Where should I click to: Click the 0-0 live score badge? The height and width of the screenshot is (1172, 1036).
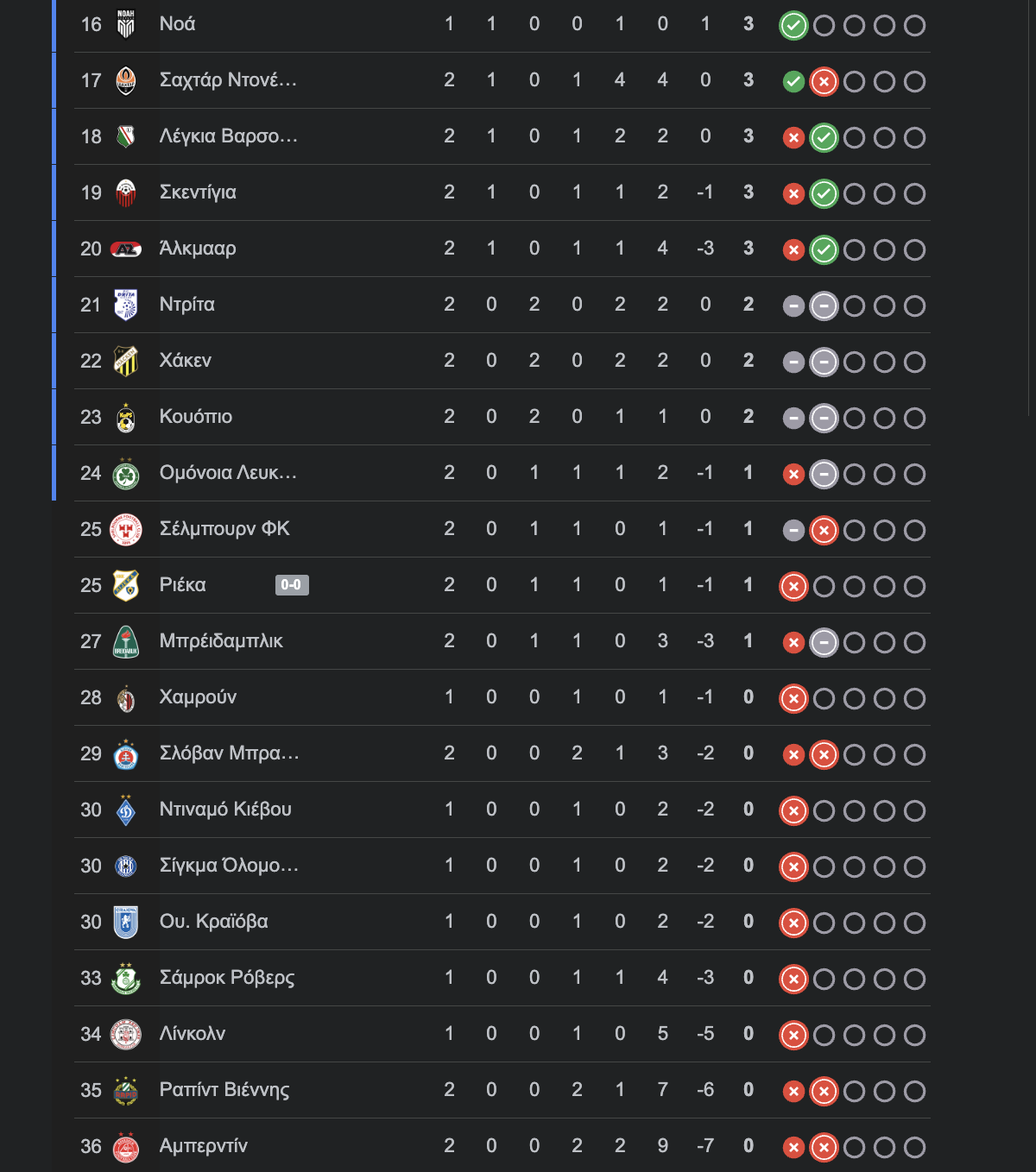click(292, 585)
